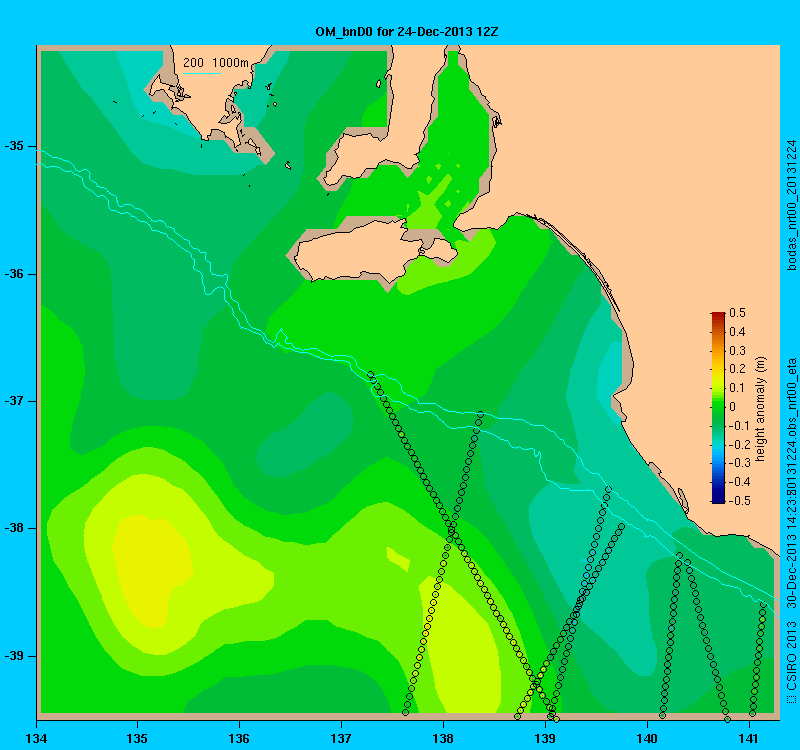Click the latitude label "-38"
This screenshot has height=750, width=800.
pos(14,529)
